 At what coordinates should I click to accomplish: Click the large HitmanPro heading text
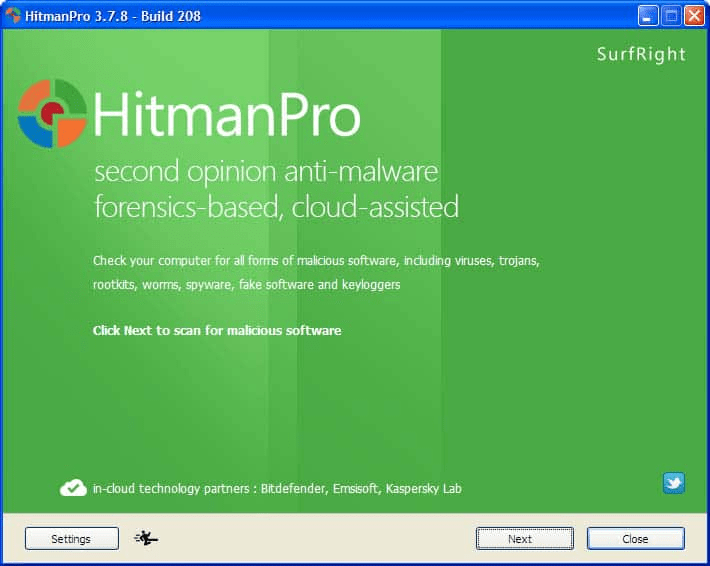[227, 115]
